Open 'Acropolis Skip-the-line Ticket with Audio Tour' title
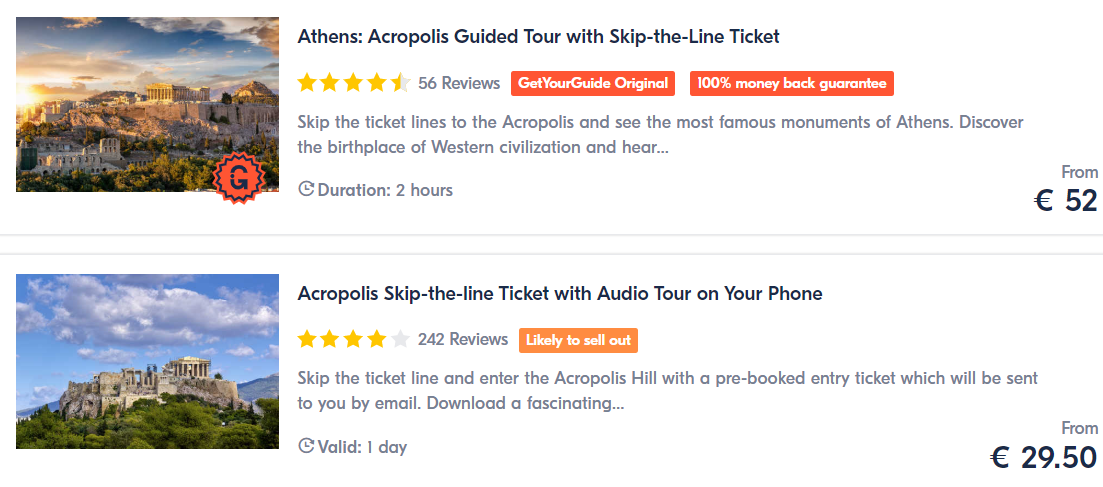The height and width of the screenshot is (487, 1103). tap(560, 293)
